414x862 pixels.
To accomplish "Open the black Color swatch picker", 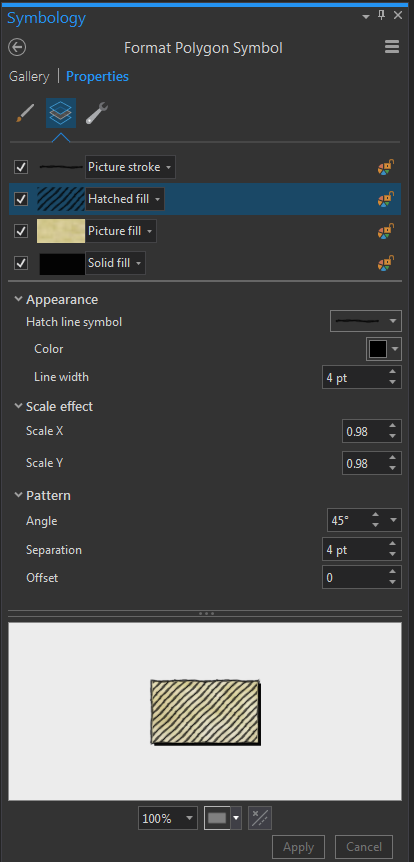I will pos(384,349).
